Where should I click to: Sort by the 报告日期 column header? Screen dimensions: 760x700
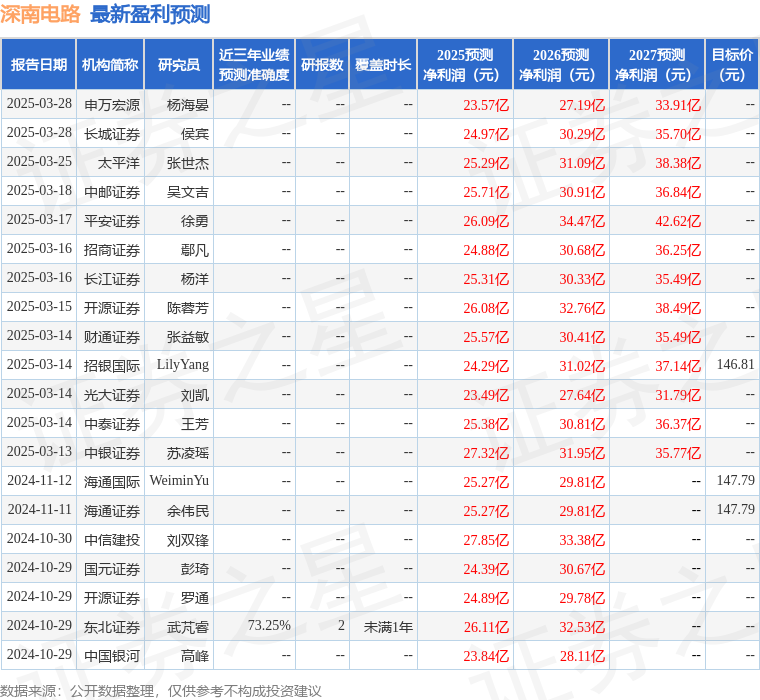39,65
